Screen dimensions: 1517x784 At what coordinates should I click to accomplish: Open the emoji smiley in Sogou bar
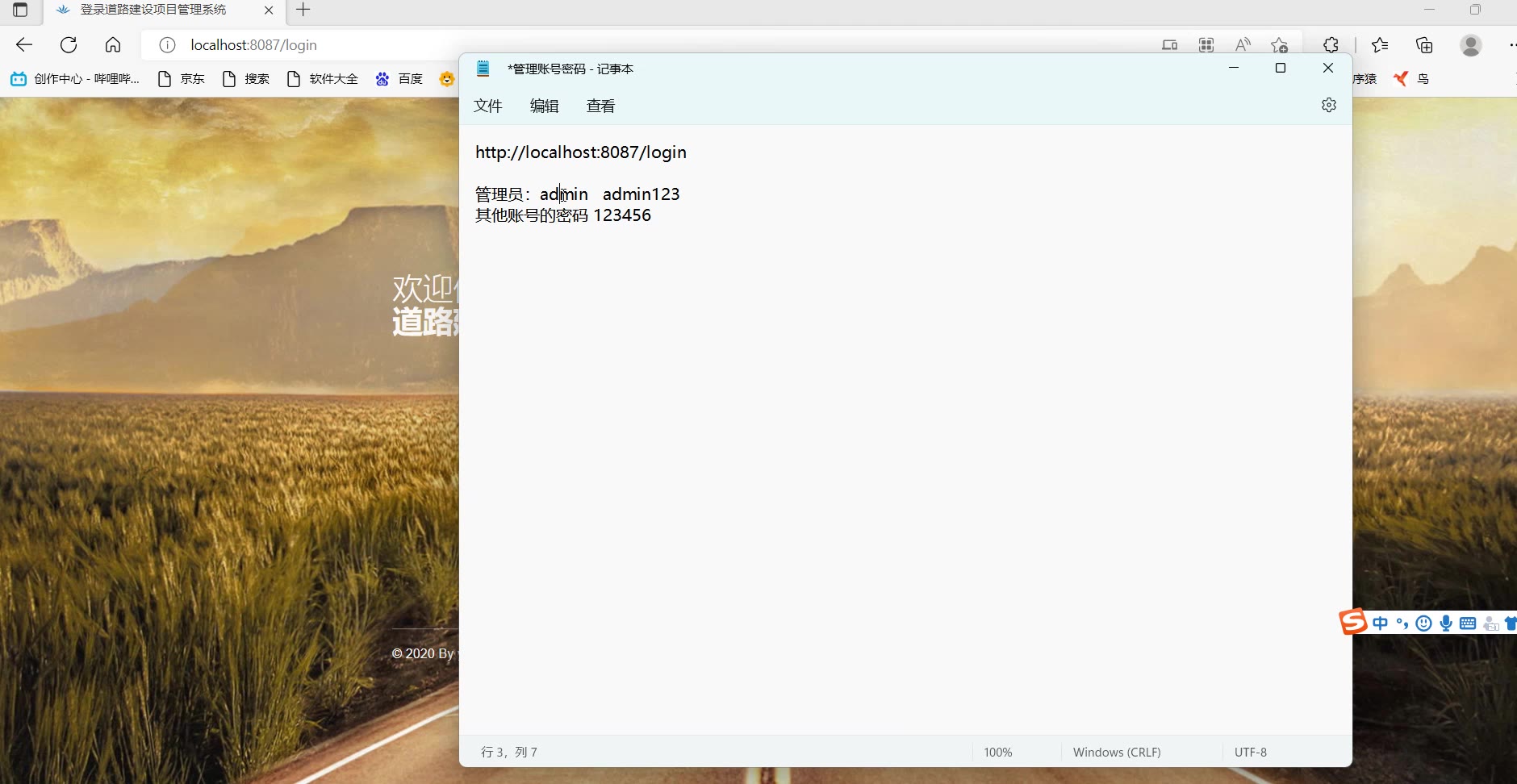(1424, 623)
